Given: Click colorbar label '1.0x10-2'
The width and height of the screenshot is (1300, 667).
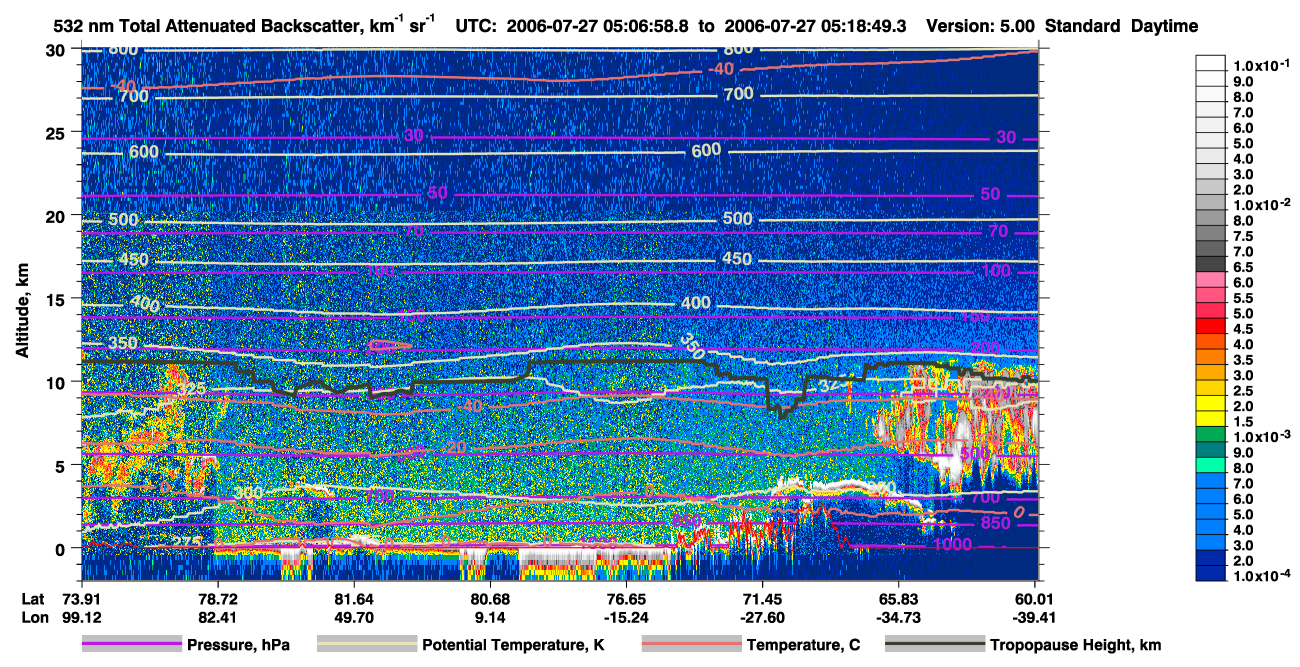Looking at the screenshot, I should point(1262,204).
